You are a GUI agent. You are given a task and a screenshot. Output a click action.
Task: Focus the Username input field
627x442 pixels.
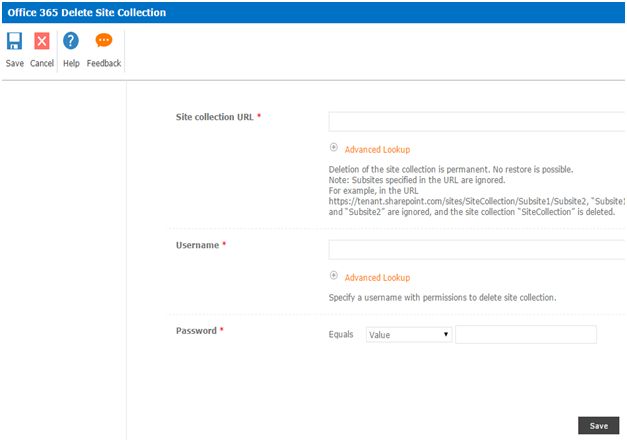point(476,250)
